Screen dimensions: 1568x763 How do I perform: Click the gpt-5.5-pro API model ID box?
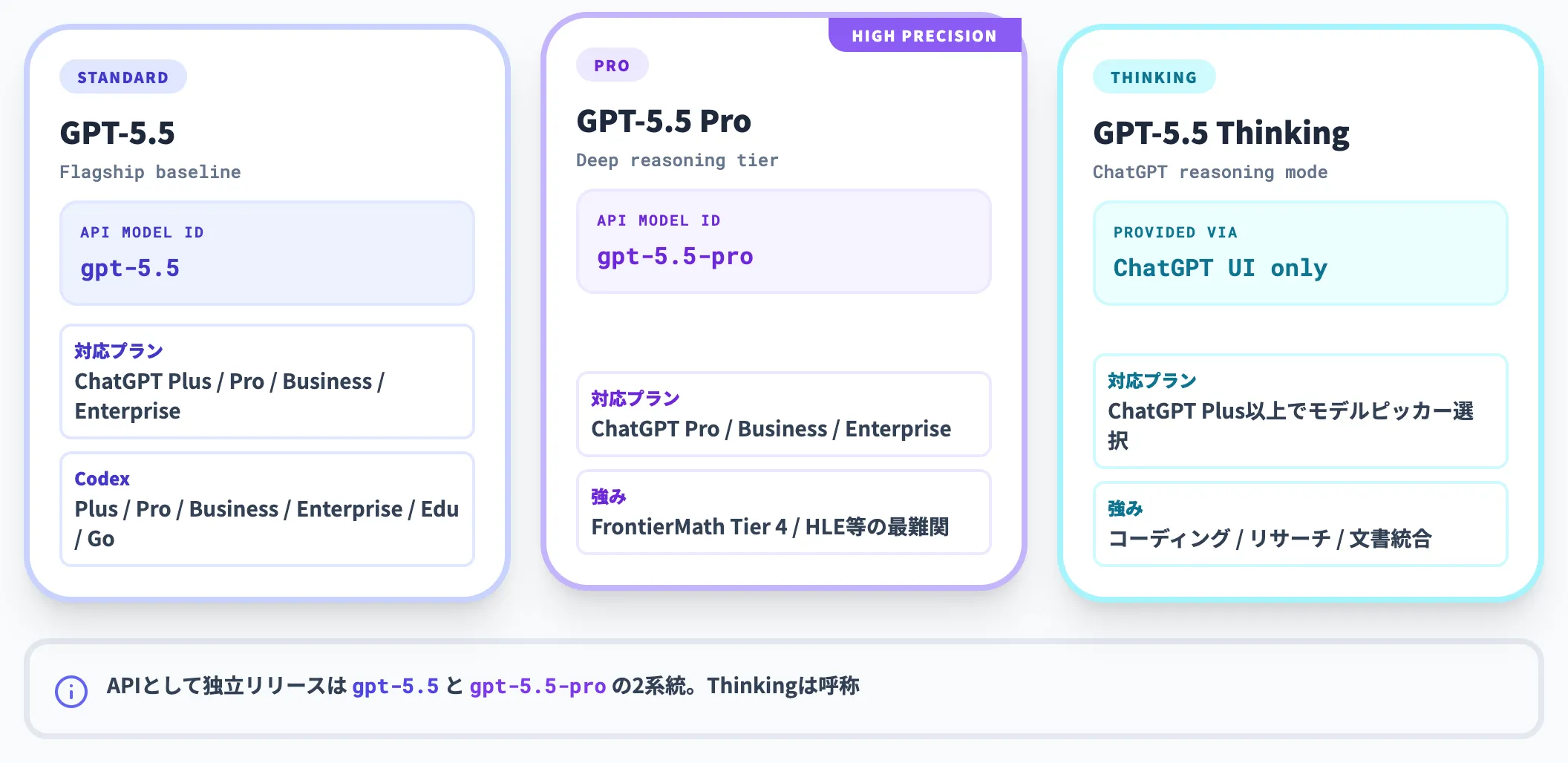(x=783, y=241)
